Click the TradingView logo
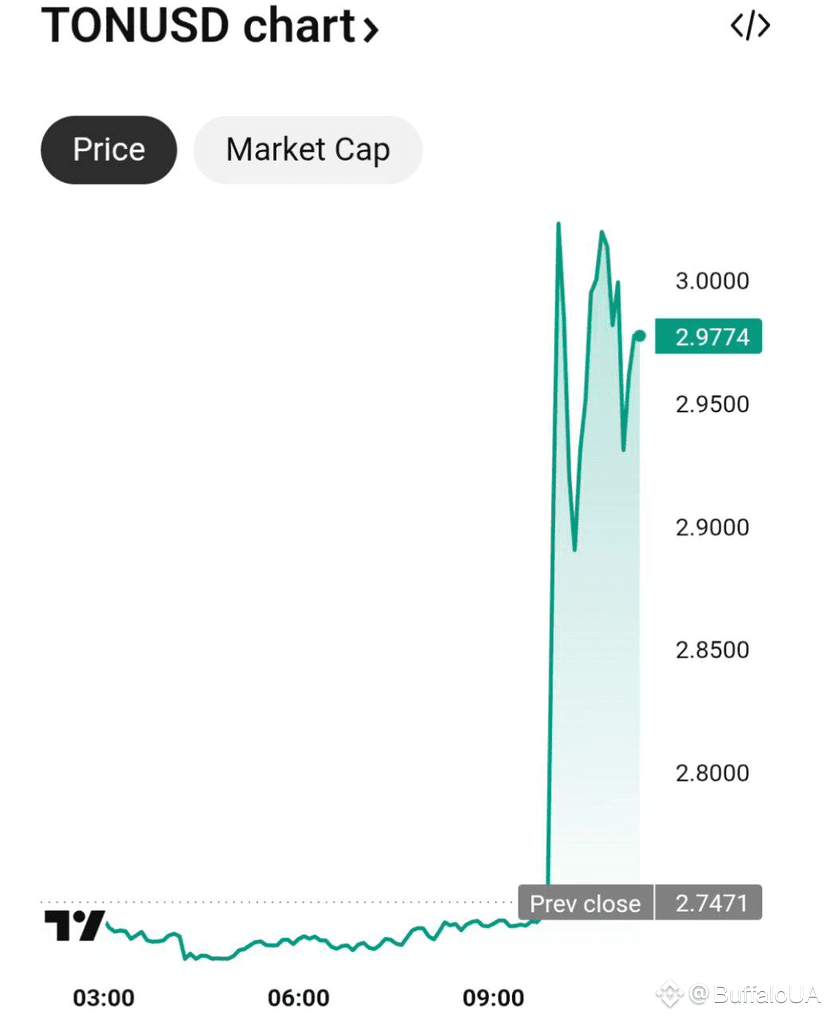Viewport: 829px width, 1019px height. click(75, 925)
